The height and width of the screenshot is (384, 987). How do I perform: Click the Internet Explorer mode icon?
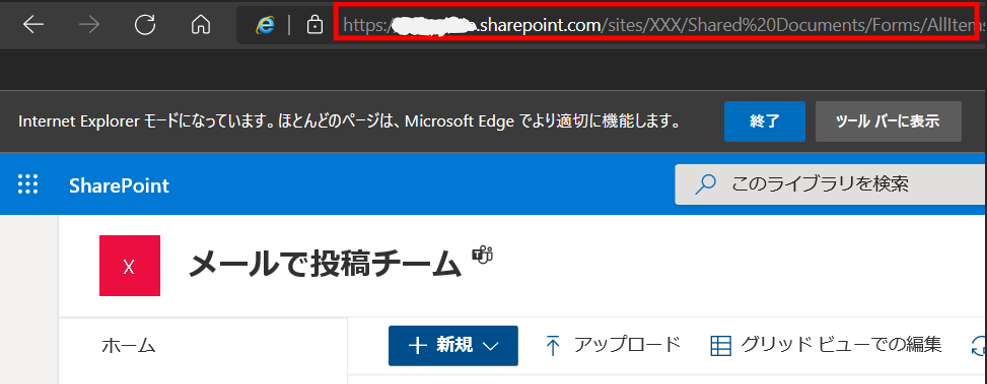coord(266,25)
